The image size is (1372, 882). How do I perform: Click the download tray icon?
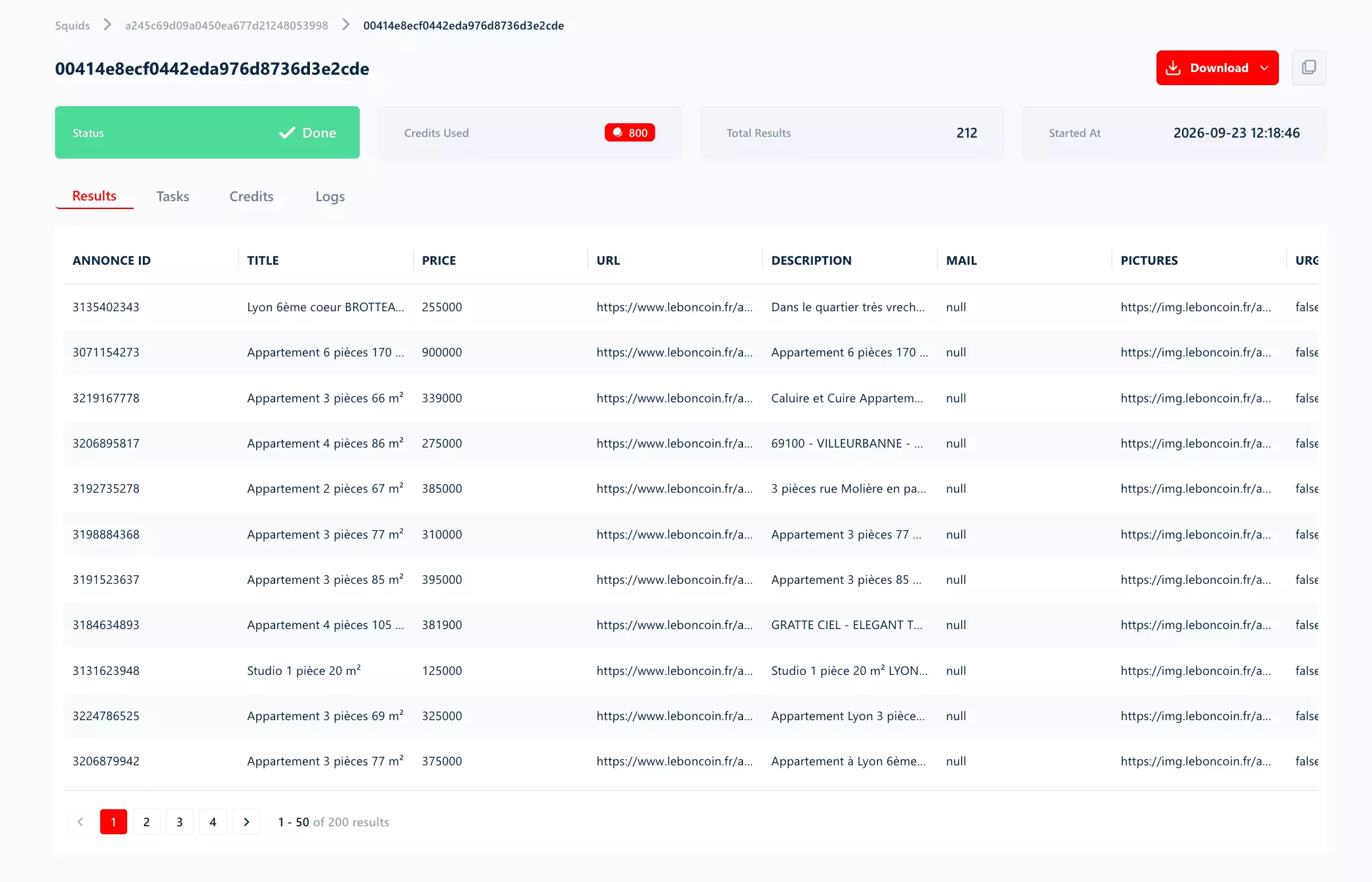click(1173, 68)
